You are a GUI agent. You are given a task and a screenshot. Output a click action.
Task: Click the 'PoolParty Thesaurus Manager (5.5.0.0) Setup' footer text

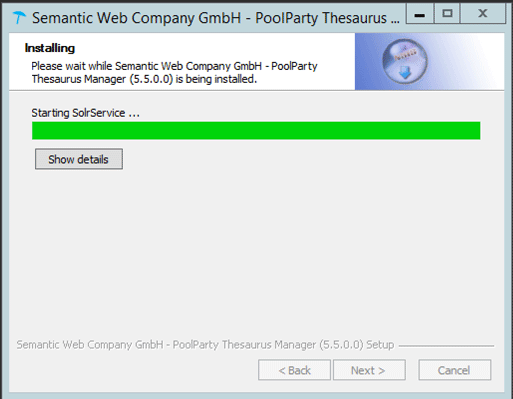[x=283, y=344]
